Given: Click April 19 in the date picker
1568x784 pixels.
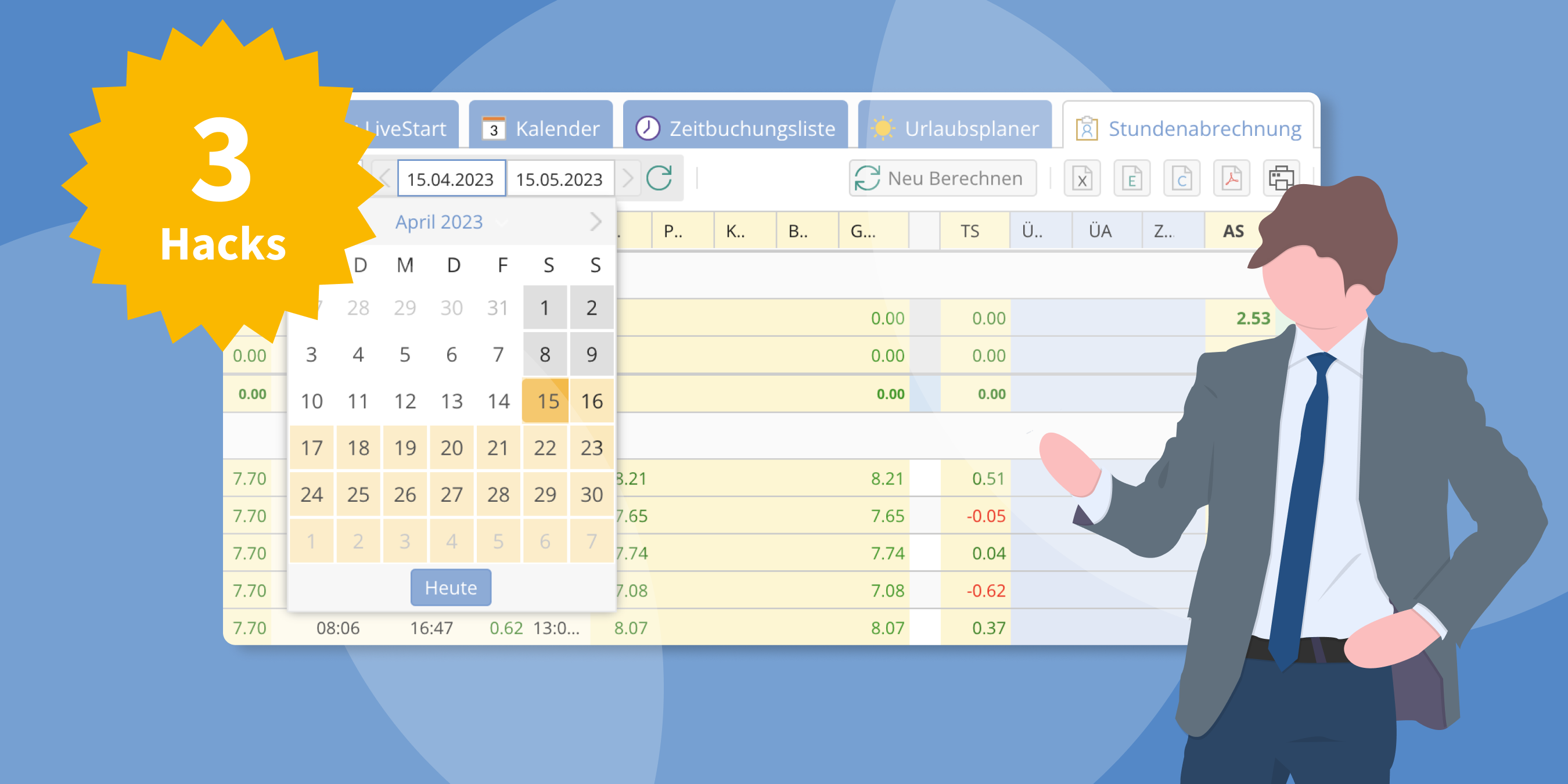Looking at the screenshot, I should [x=405, y=447].
